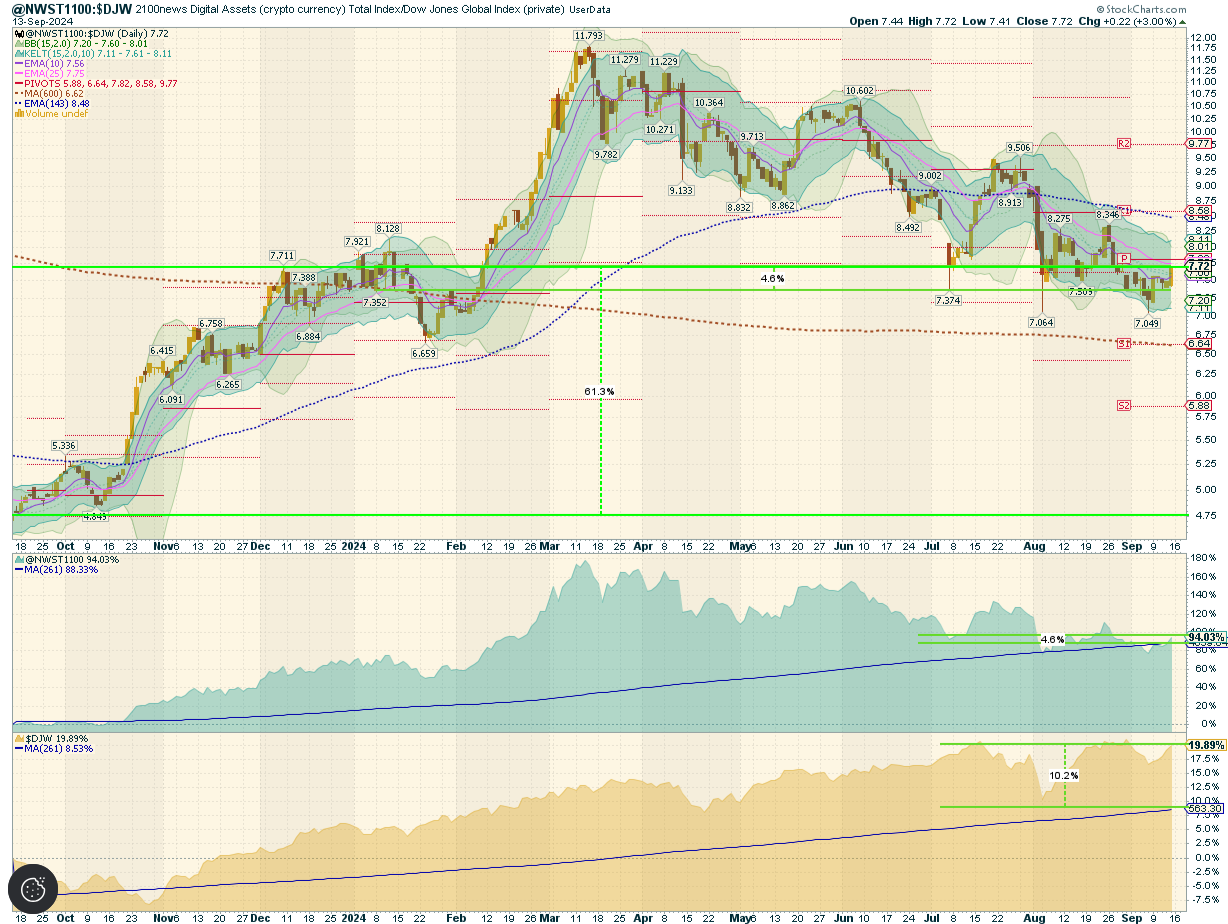The height and width of the screenshot is (924, 1228).
Task: Click the @NWST1100 area icon in middle panel
Action: 18,560
